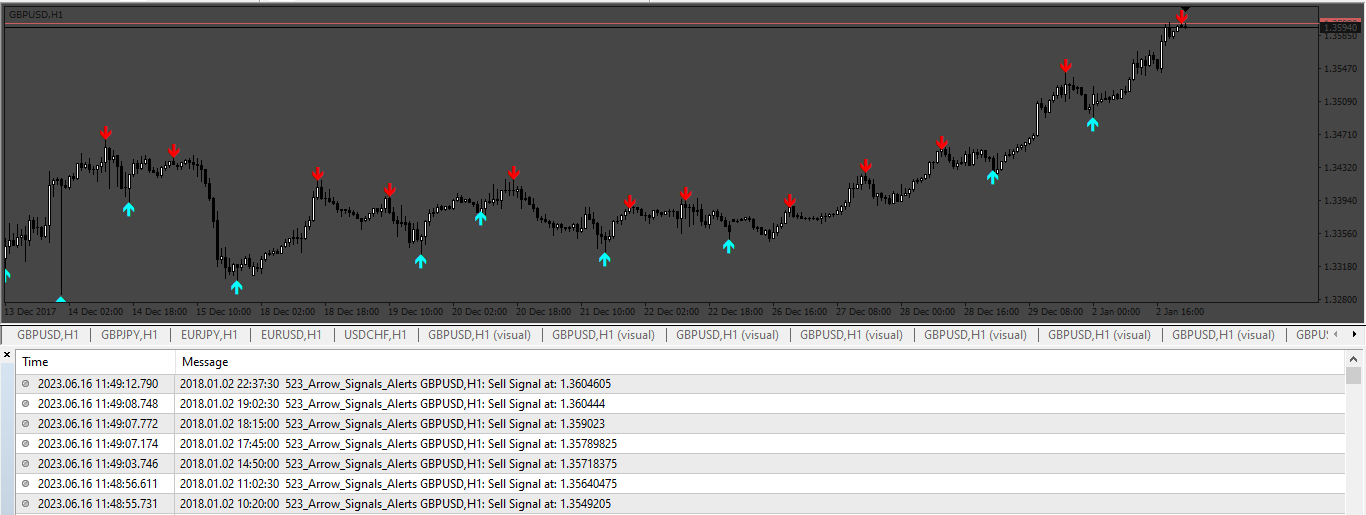The image size is (1366, 515).
Task: Click the 13 Dec 2017 time axis label
Action: 30,311
